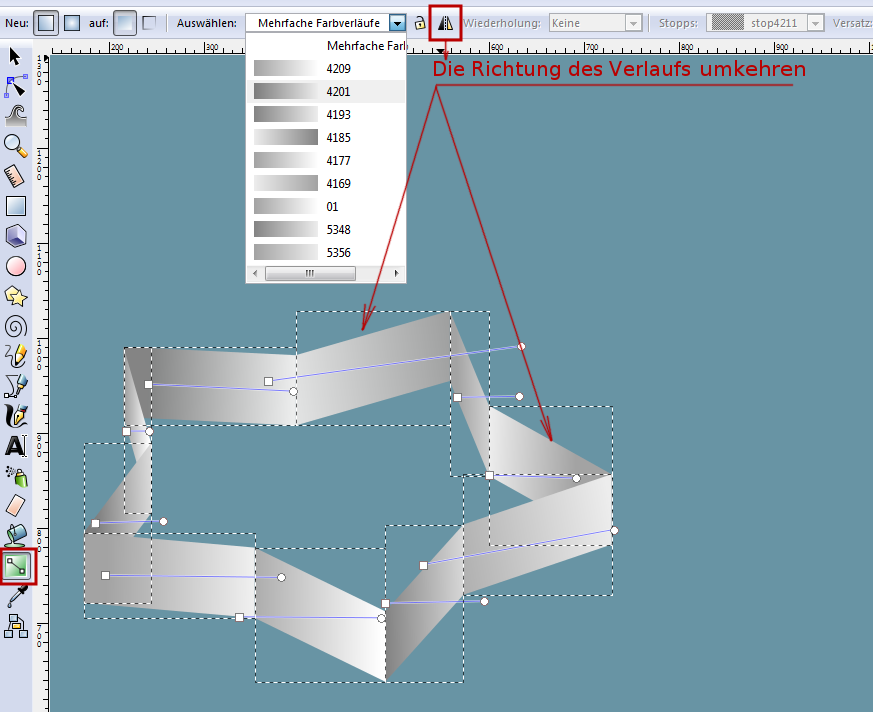Choose the Text tool
873x712 pixels.
click(x=16, y=446)
